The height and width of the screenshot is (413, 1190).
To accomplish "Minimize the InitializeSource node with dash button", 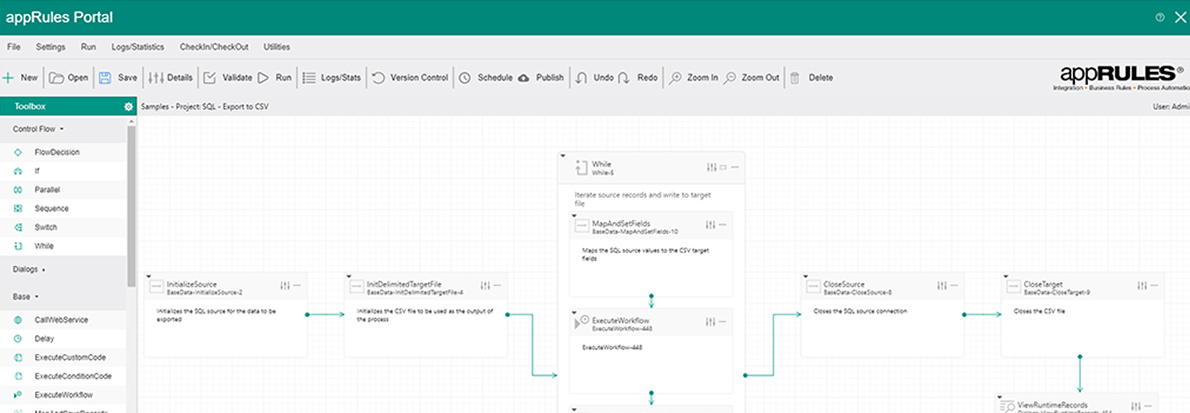I will coord(297,285).
